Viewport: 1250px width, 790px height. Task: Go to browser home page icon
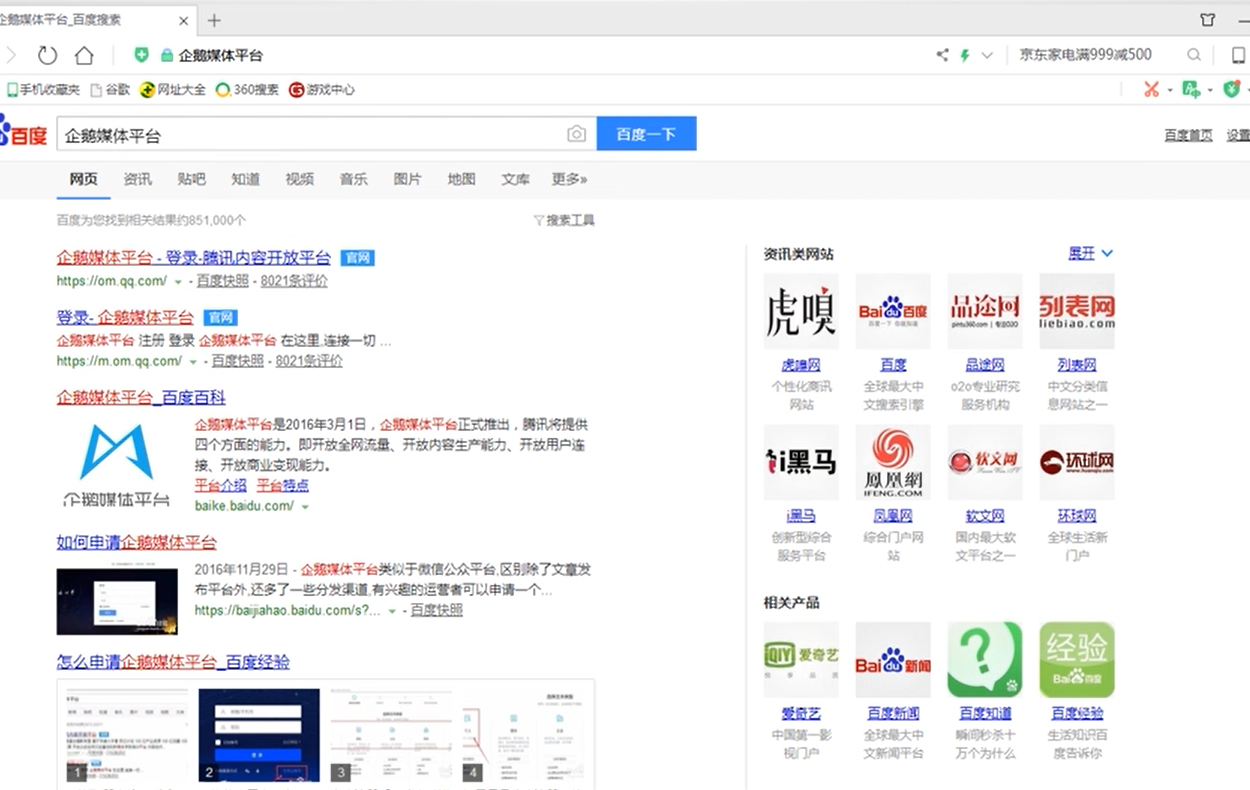84,55
